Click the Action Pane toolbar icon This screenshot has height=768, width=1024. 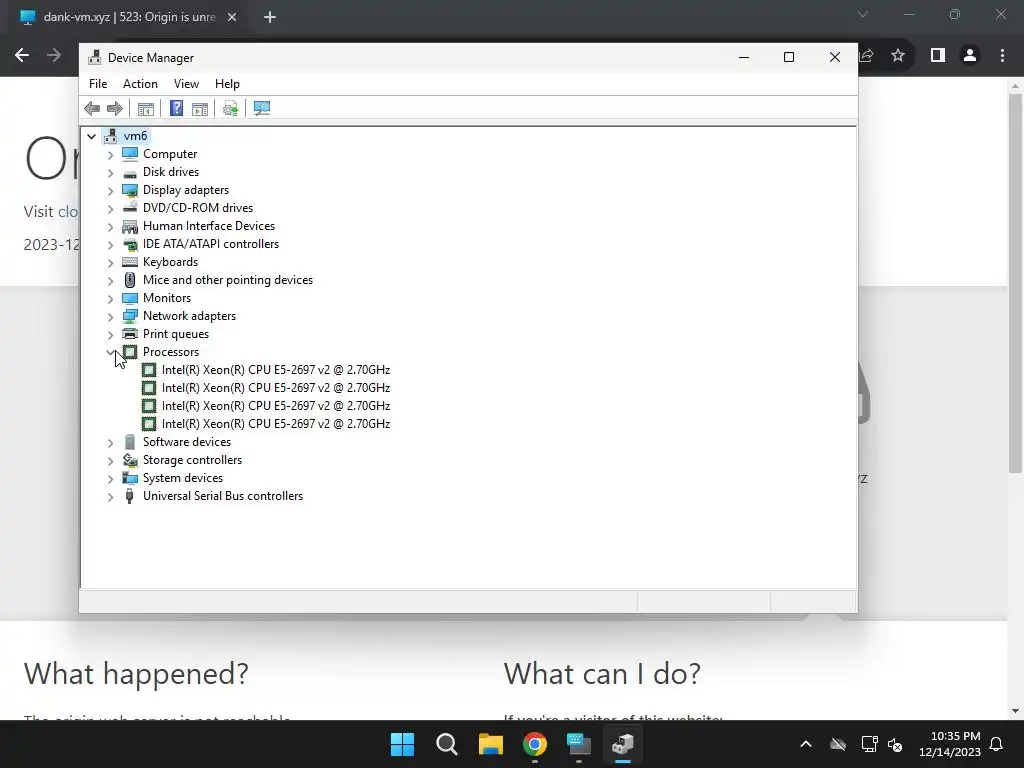click(200, 108)
